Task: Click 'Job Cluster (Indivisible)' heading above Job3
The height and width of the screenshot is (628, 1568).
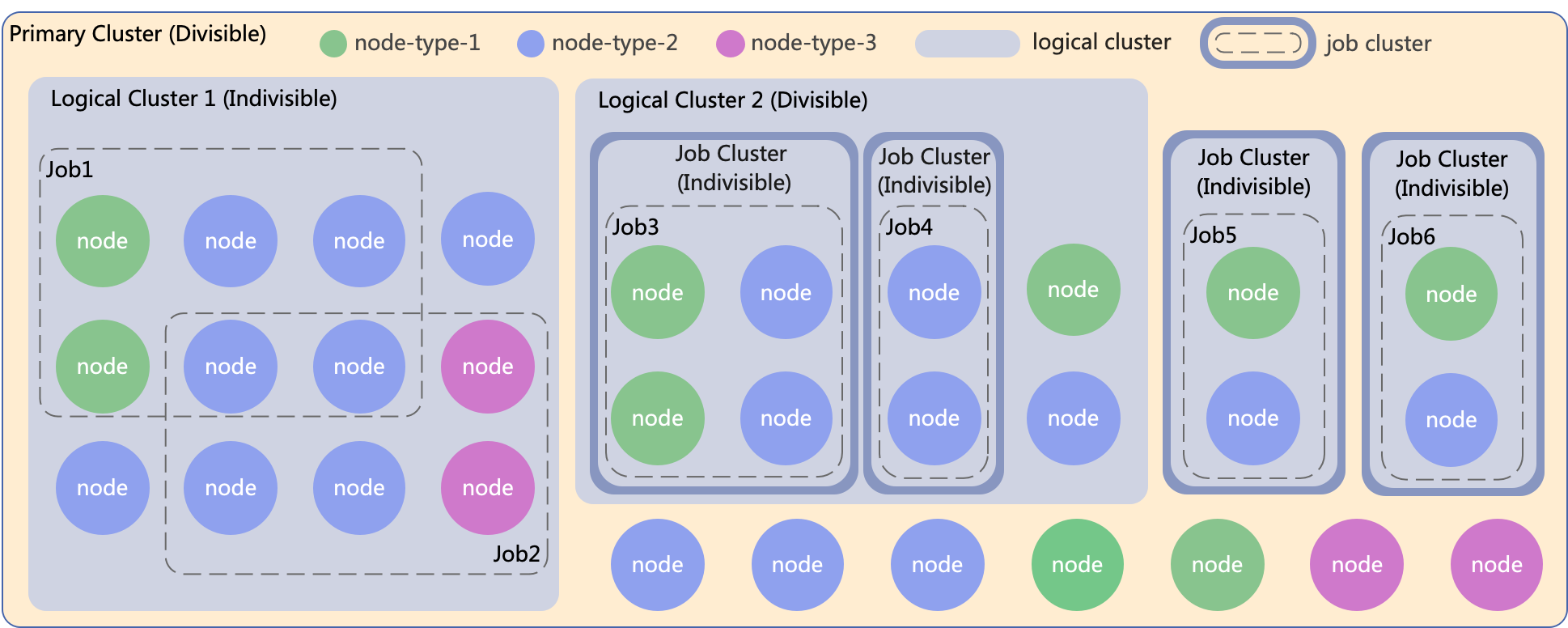Action: pyautogui.click(x=732, y=168)
